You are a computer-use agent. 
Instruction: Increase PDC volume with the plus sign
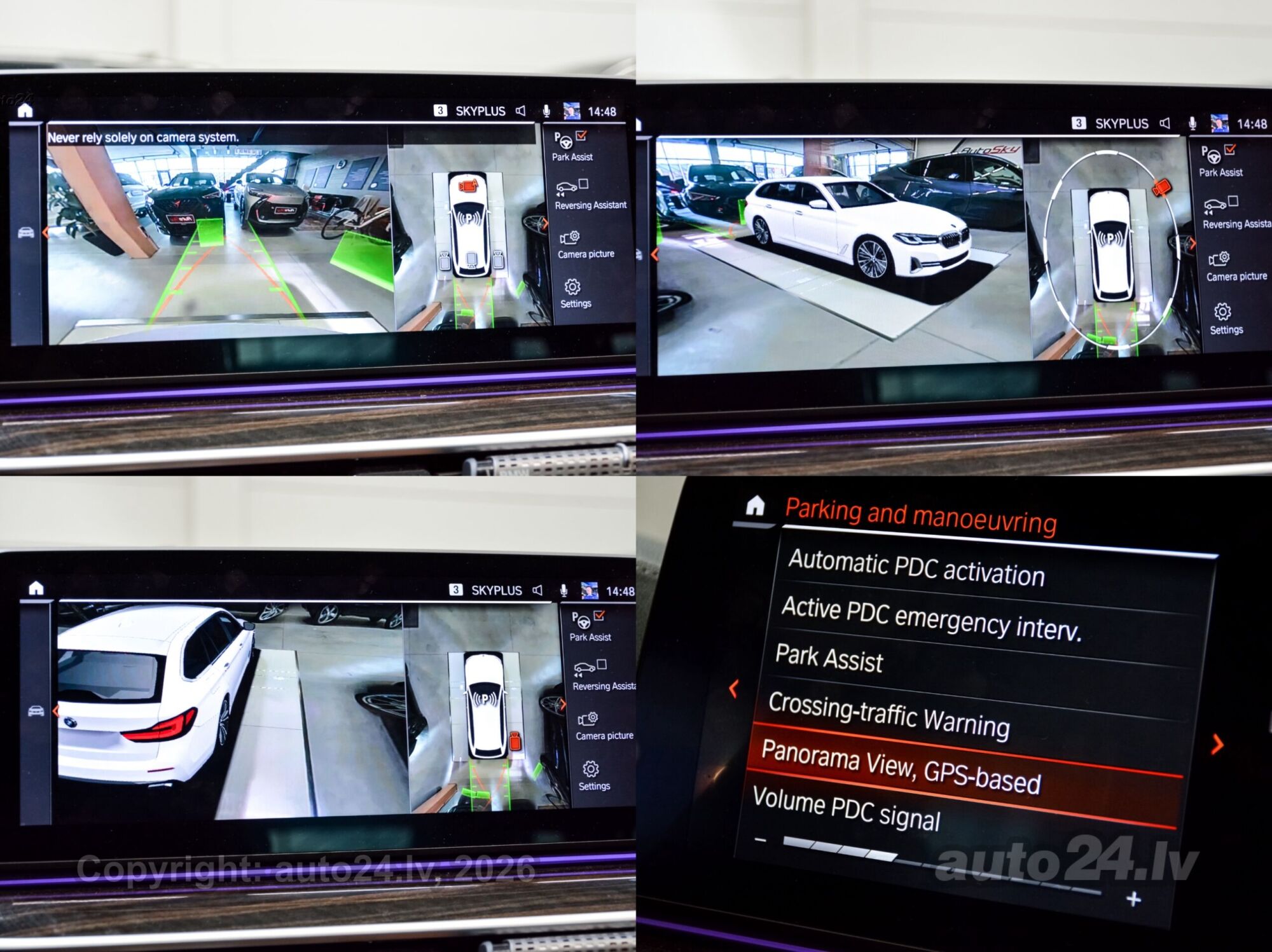tap(1133, 899)
